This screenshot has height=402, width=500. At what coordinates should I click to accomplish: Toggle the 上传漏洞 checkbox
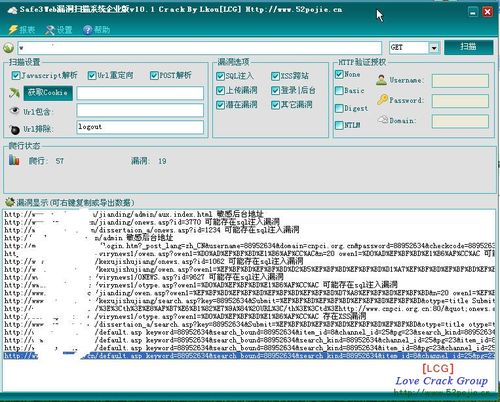tap(220, 90)
